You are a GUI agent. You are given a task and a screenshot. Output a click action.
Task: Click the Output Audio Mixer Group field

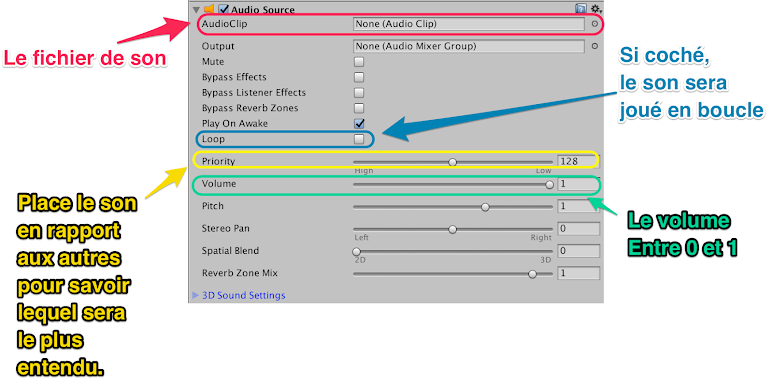point(469,46)
